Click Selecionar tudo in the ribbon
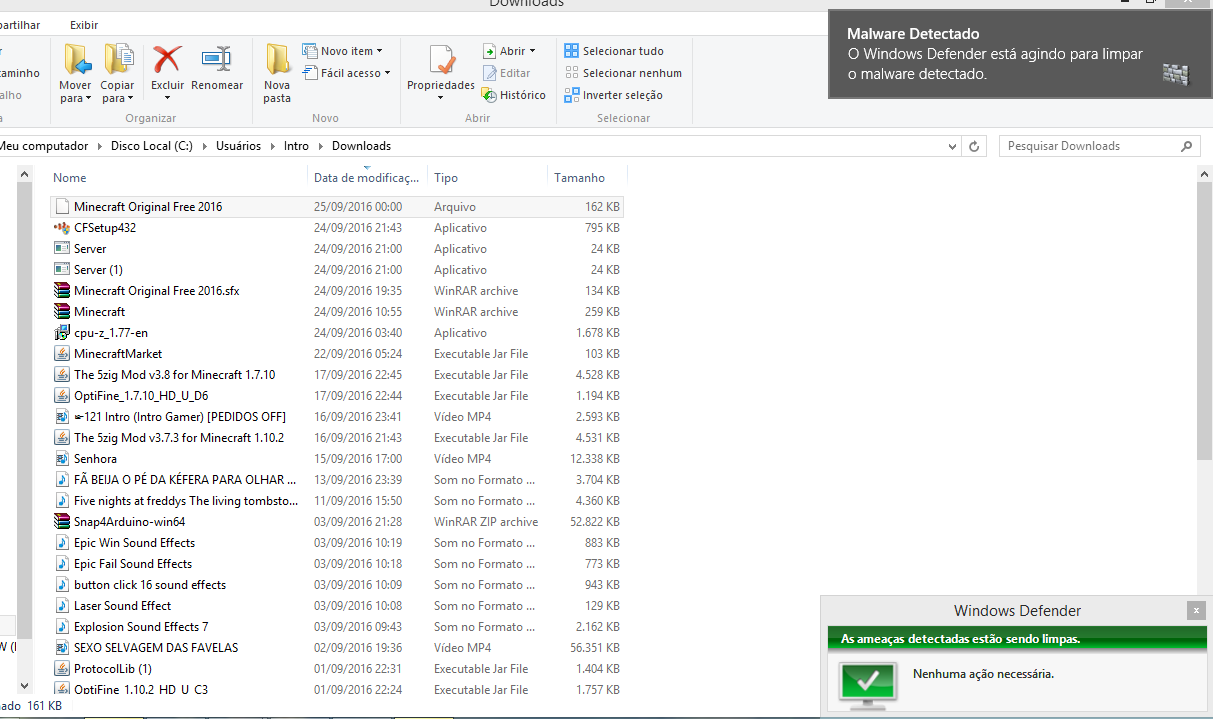The width and height of the screenshot is (1213, 719). click(613, 51)
